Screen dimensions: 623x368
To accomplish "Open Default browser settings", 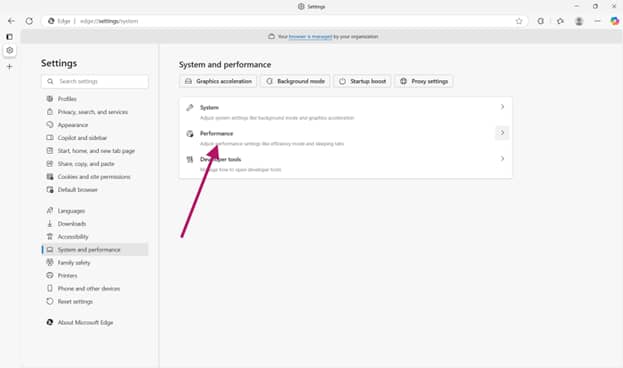I will (x=95, y=190).
